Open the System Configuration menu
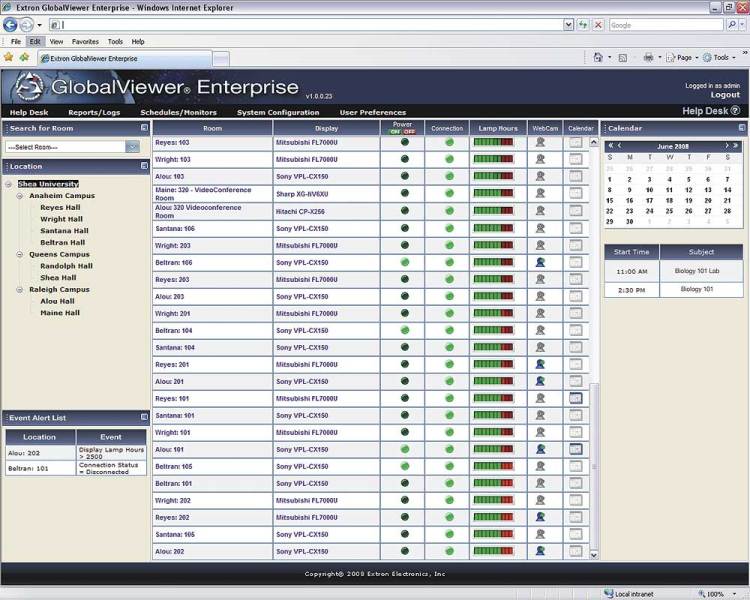 click(278, 112)
